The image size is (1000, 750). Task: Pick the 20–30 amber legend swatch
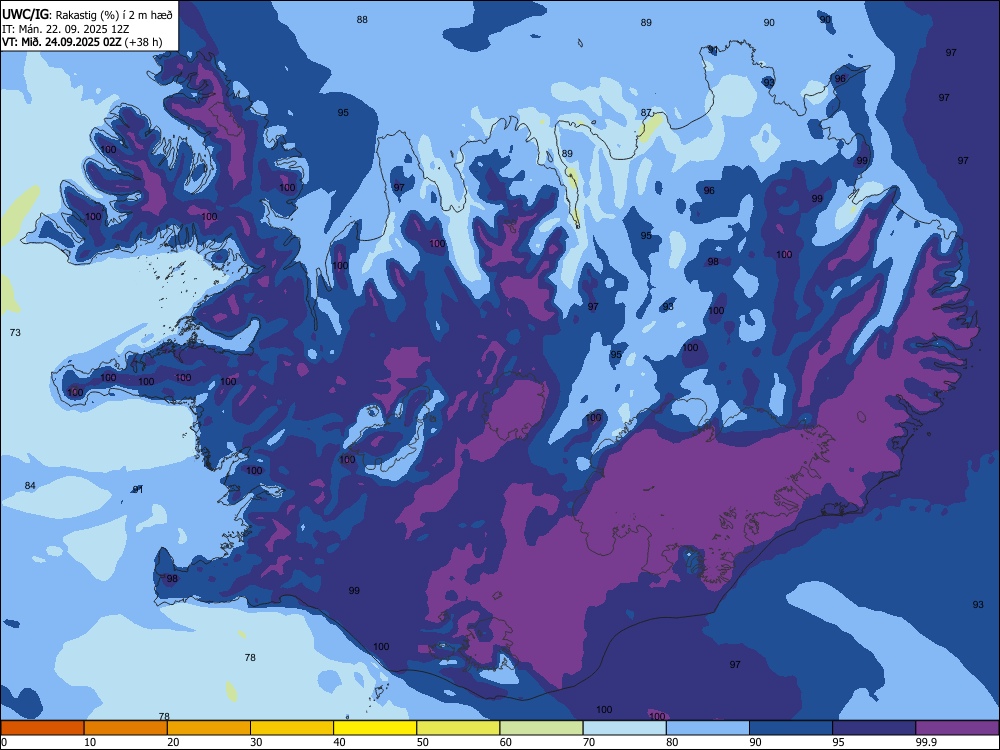click(209, 728)
